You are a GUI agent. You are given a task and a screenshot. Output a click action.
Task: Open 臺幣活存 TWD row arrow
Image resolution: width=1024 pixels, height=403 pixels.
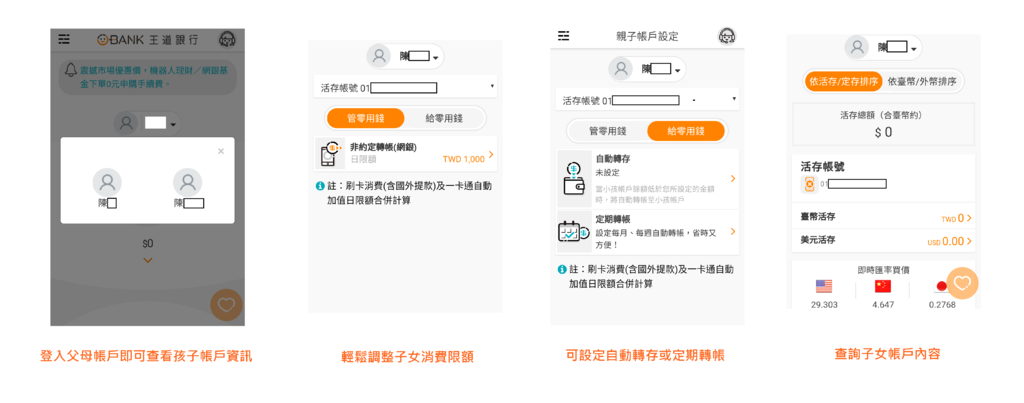[x=969, y=218]
